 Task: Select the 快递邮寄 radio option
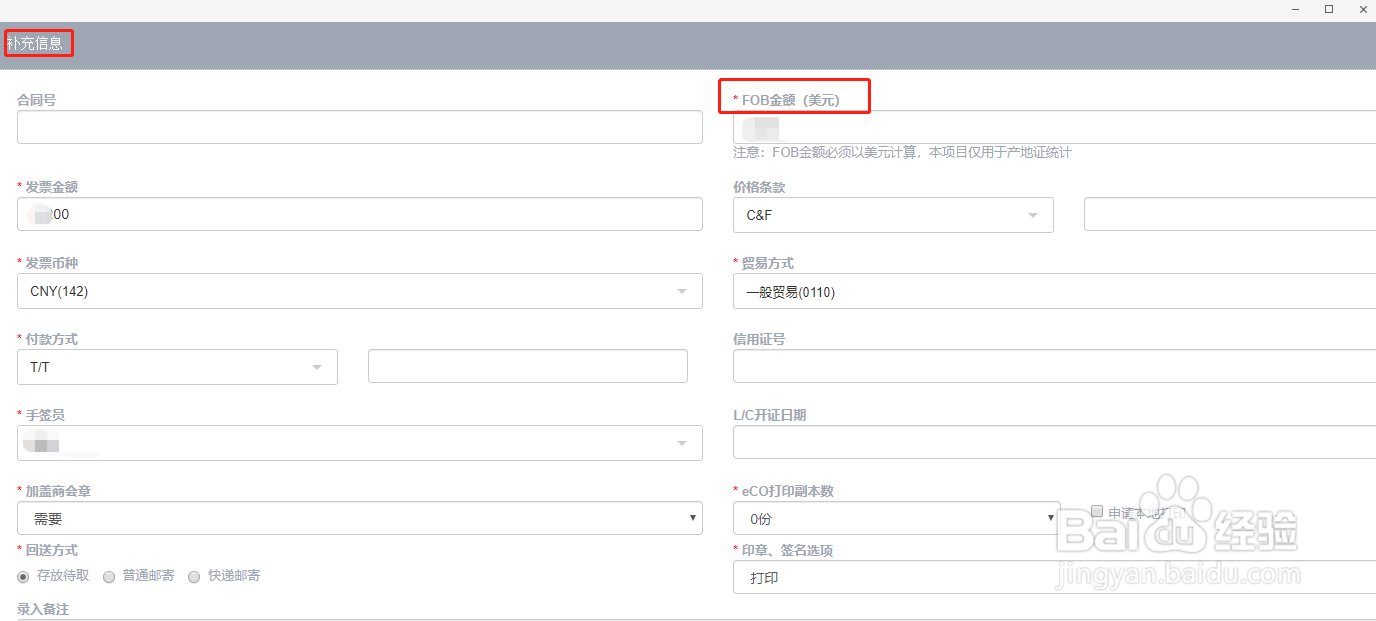(x=194, y=577)
